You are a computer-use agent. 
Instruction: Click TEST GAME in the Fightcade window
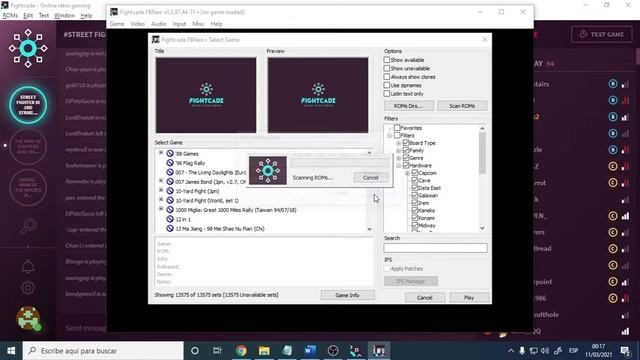tap(602, 34)
